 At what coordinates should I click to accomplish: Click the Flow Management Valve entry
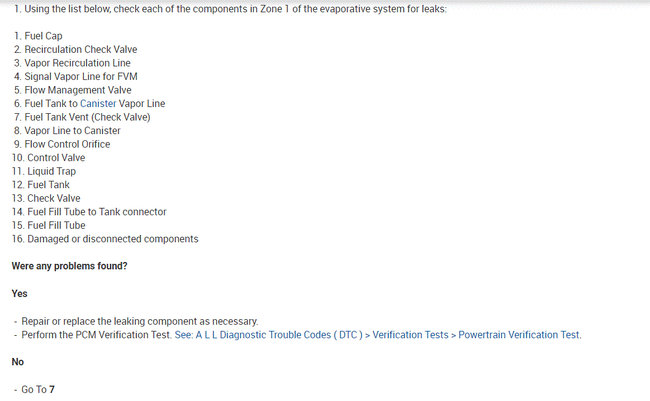click(x=77, y=90)
